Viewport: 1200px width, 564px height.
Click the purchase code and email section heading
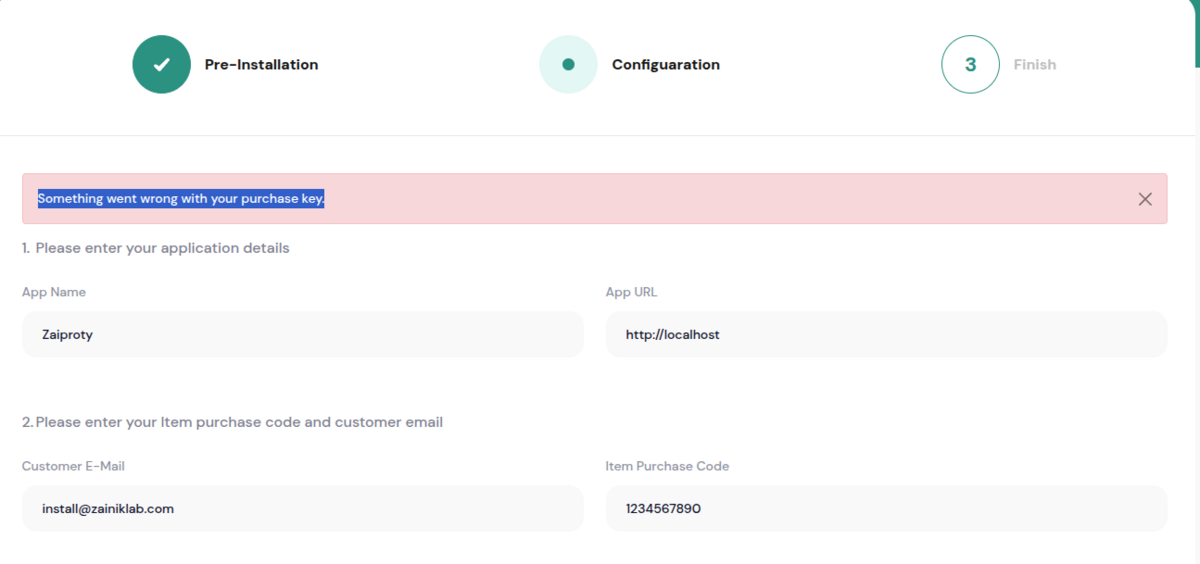(x=232, y=422)
